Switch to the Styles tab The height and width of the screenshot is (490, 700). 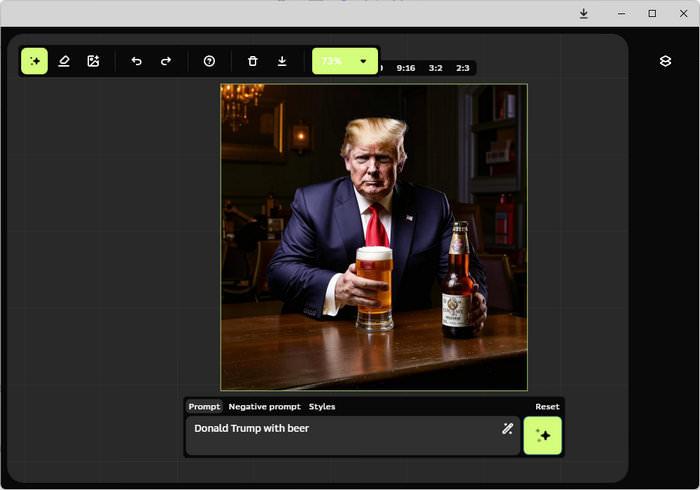[322, 407]
